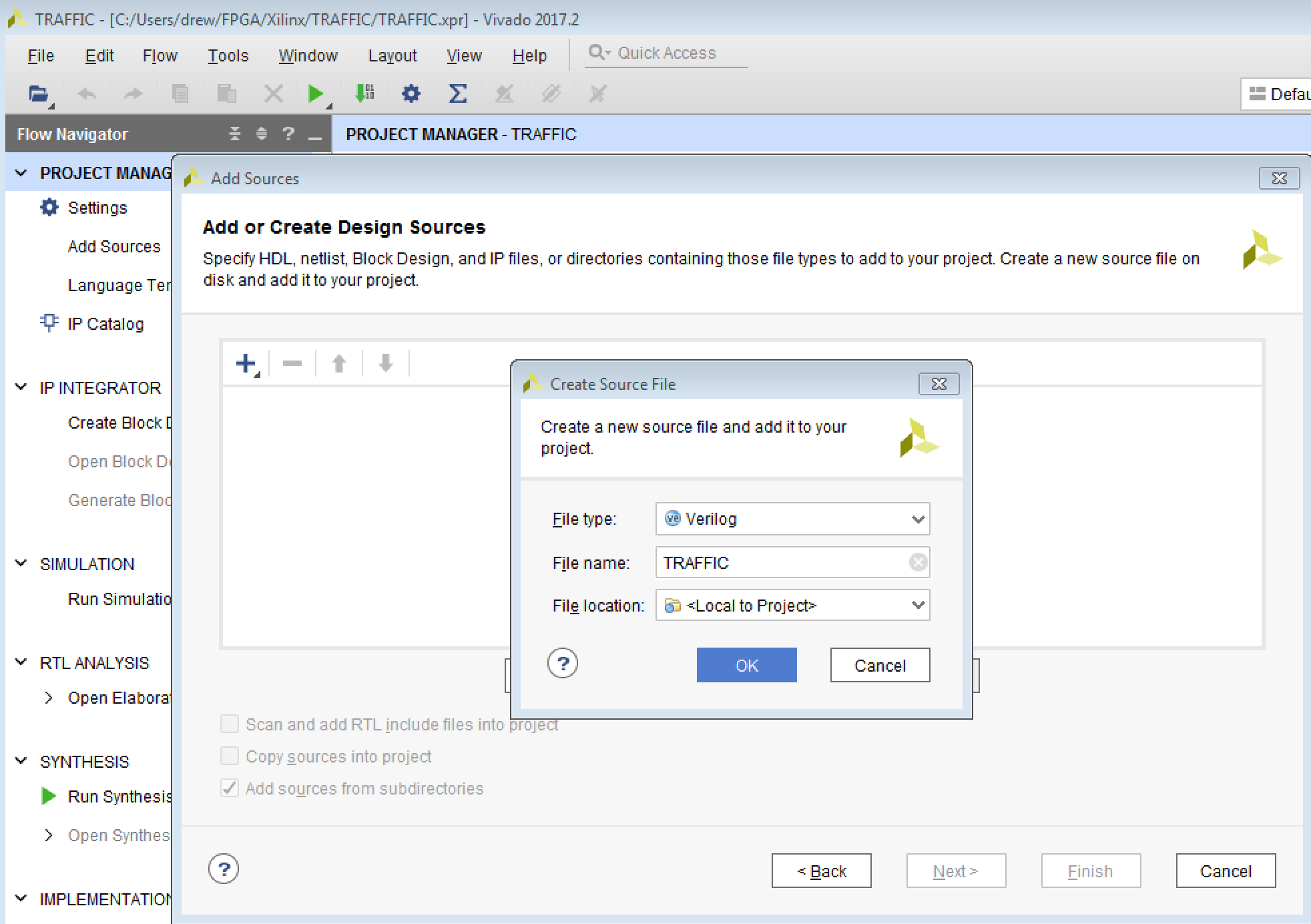
Task: Click Language Templates in Flow Navigator
Action: click(119, 285)
